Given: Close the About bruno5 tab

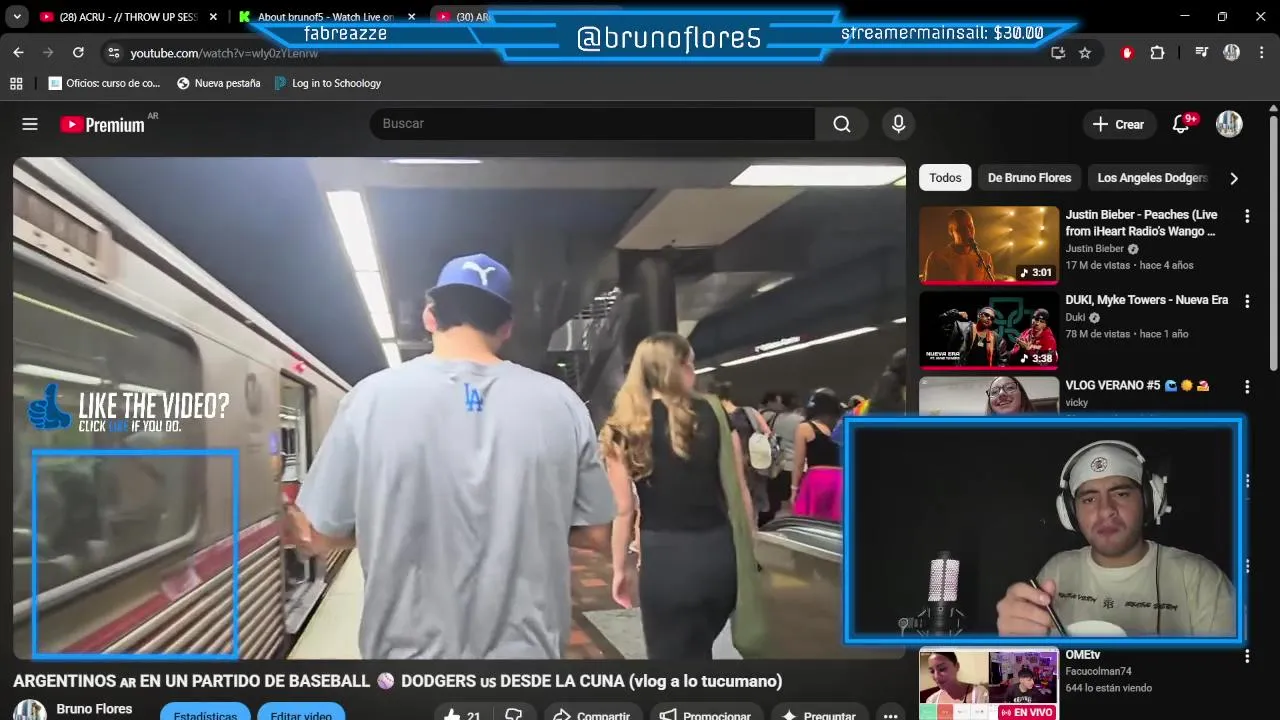Looking at the screenshot, I should [411, 17].
